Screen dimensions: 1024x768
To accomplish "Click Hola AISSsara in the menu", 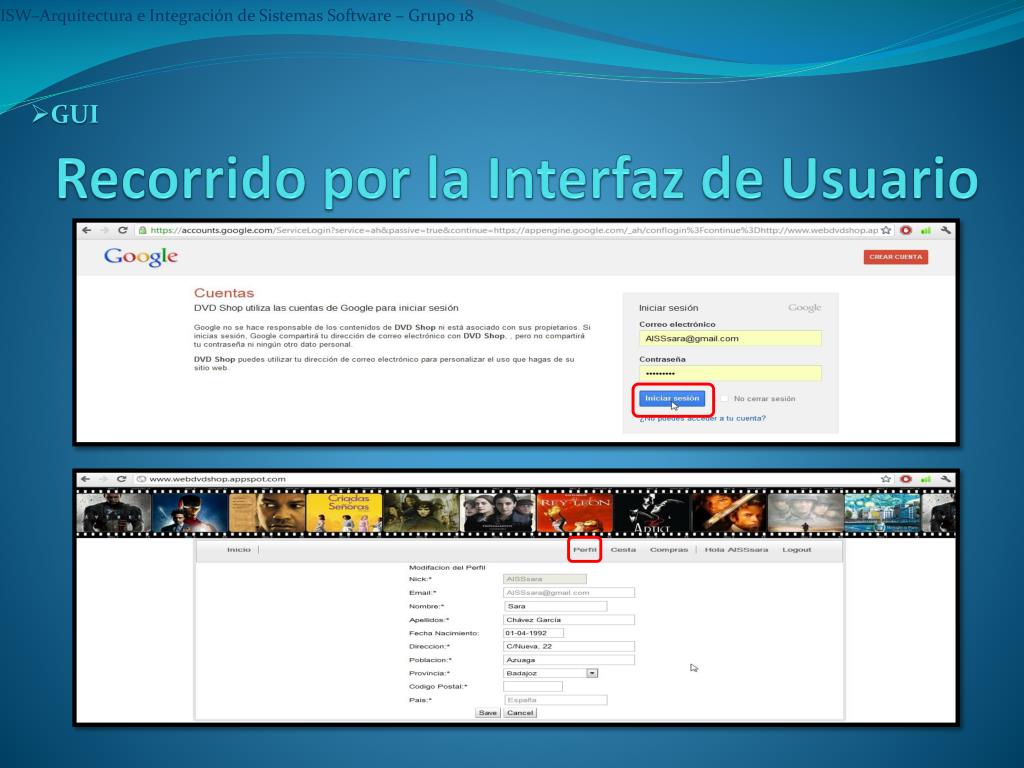I will (x=736, y=550).
